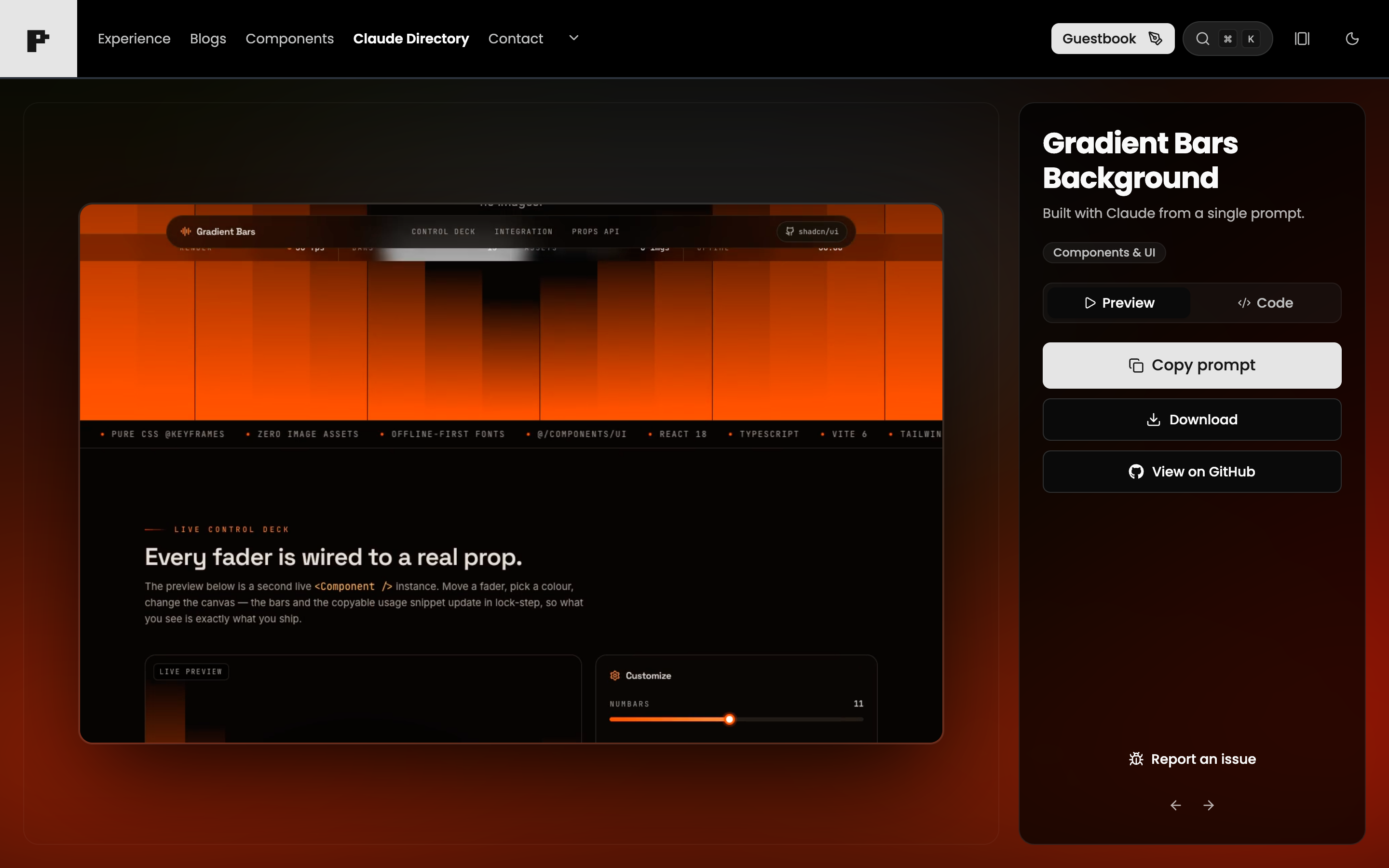
Task: Click '@/COMPONENTS/UI' ticker text
Action: [x=582, y=434]
